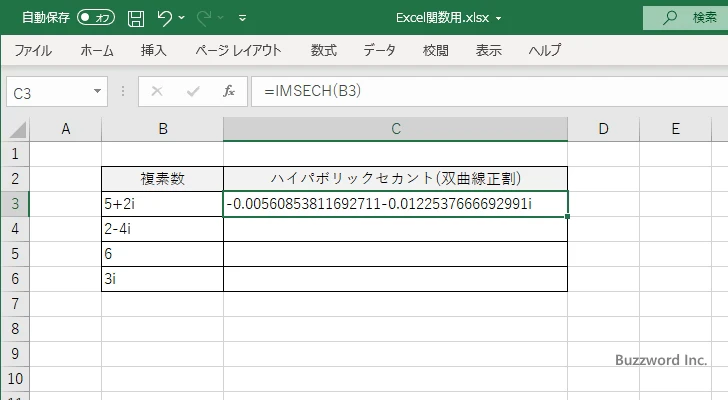The width and height of the screenshot is (728, 400).
Task: Click the Redo arrow icon
Action: [204, 18]
